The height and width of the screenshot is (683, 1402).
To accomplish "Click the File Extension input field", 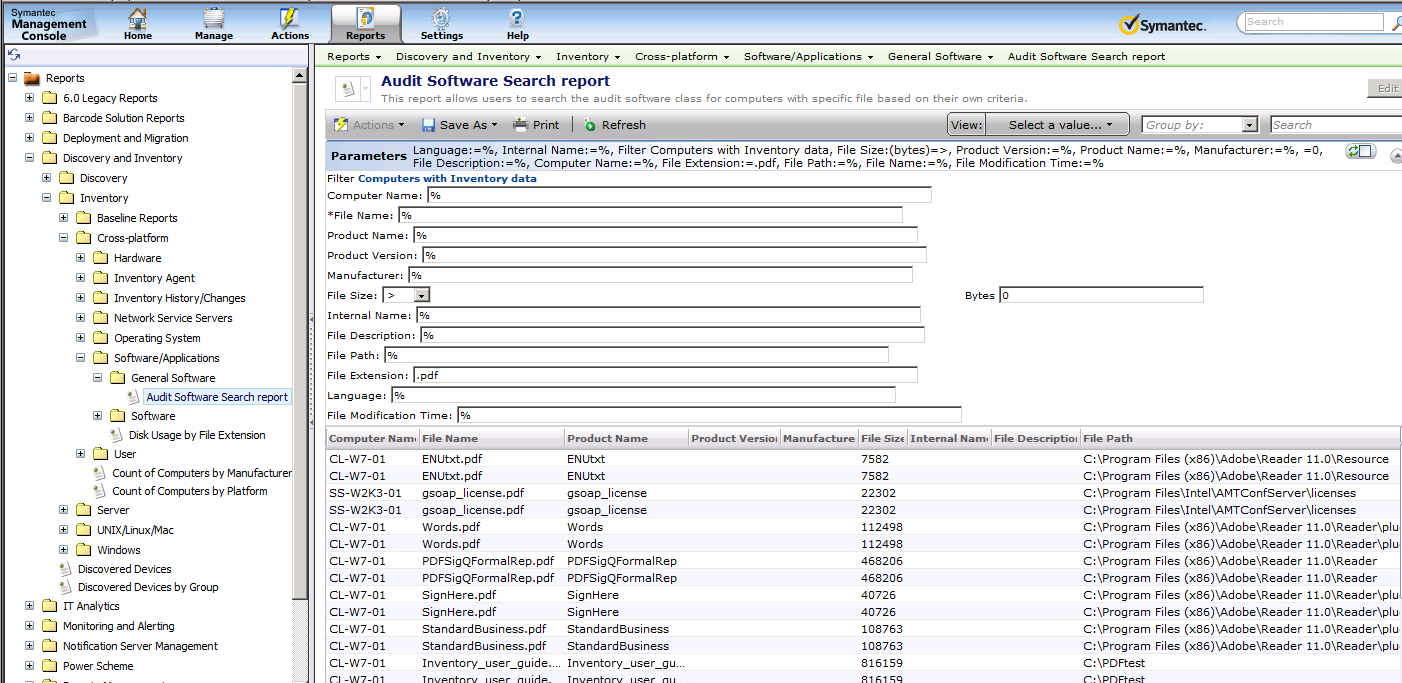I will [665, 375].
